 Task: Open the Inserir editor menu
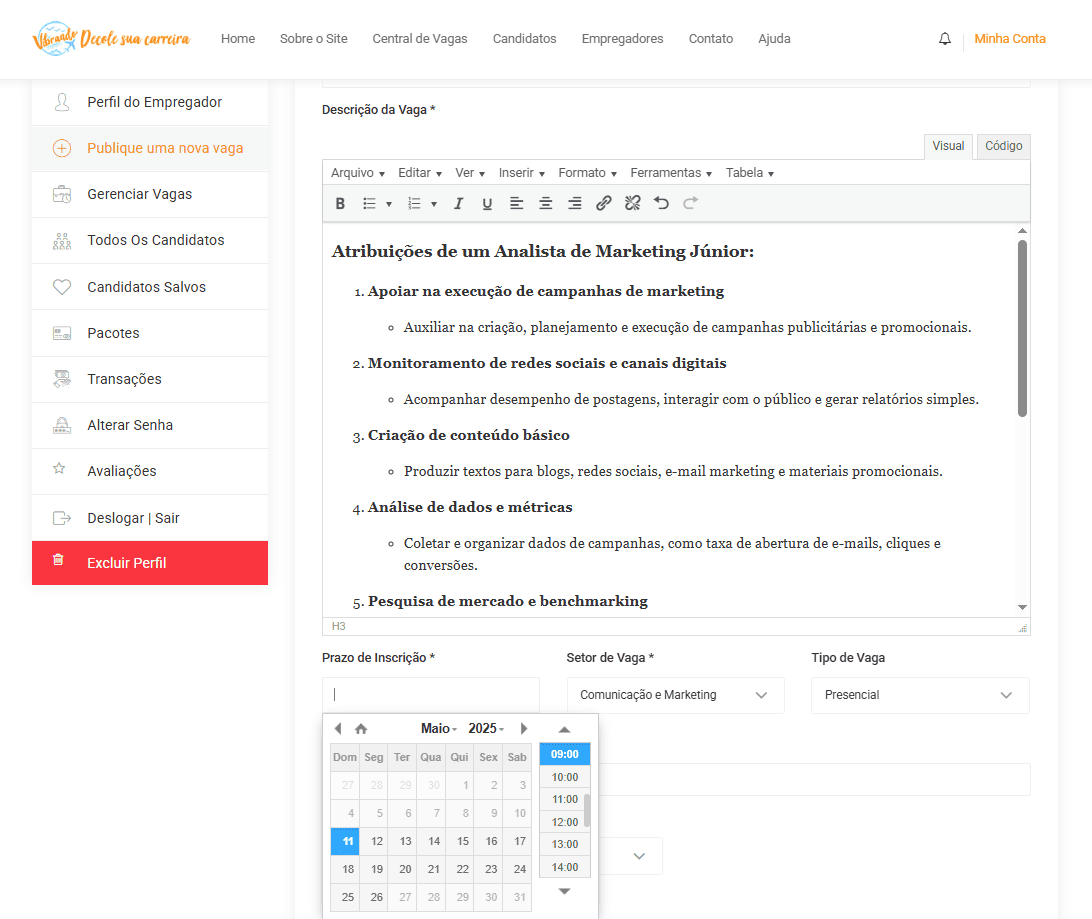522,173
